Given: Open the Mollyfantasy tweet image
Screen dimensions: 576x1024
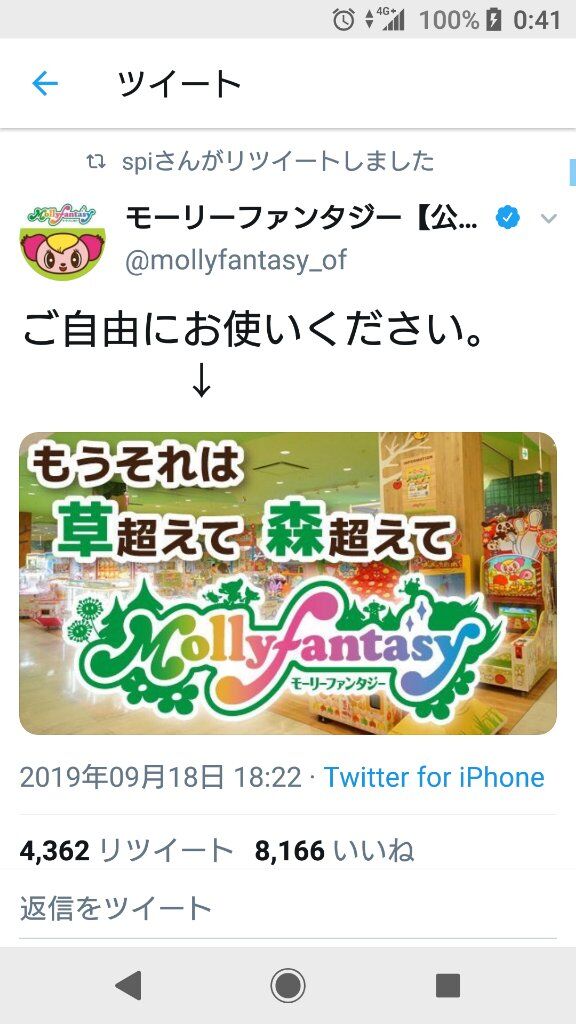Looking at the screenshot, I should (288, 583).
